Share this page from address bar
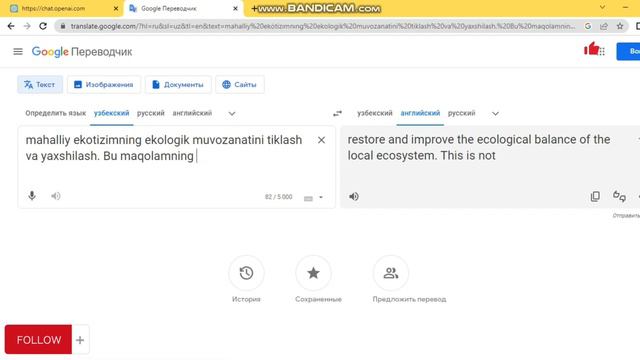This screenshot has height=360, width=640. [604, 26]
